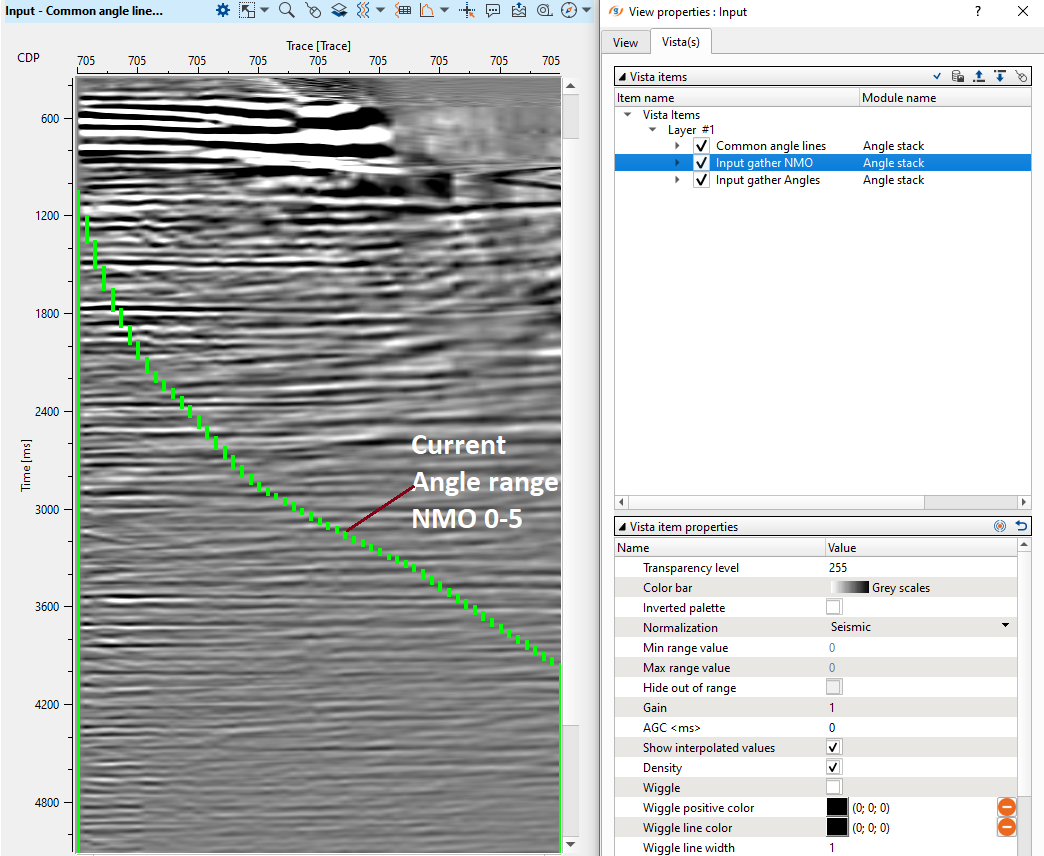This screenshot has height=856, width=1044.
Task: Open the settings gear in the view toolbar
Action: [223, 10]
